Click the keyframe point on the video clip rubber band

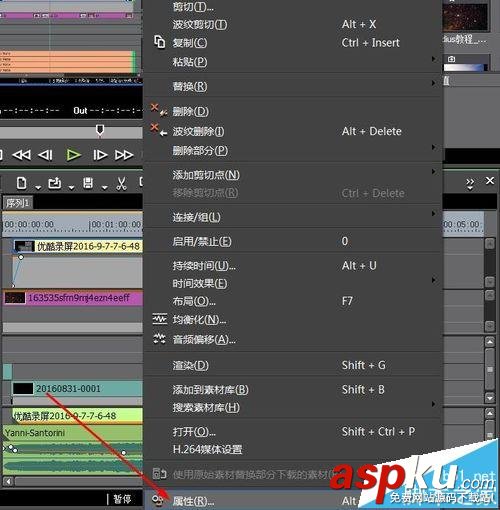pos(21,257)
